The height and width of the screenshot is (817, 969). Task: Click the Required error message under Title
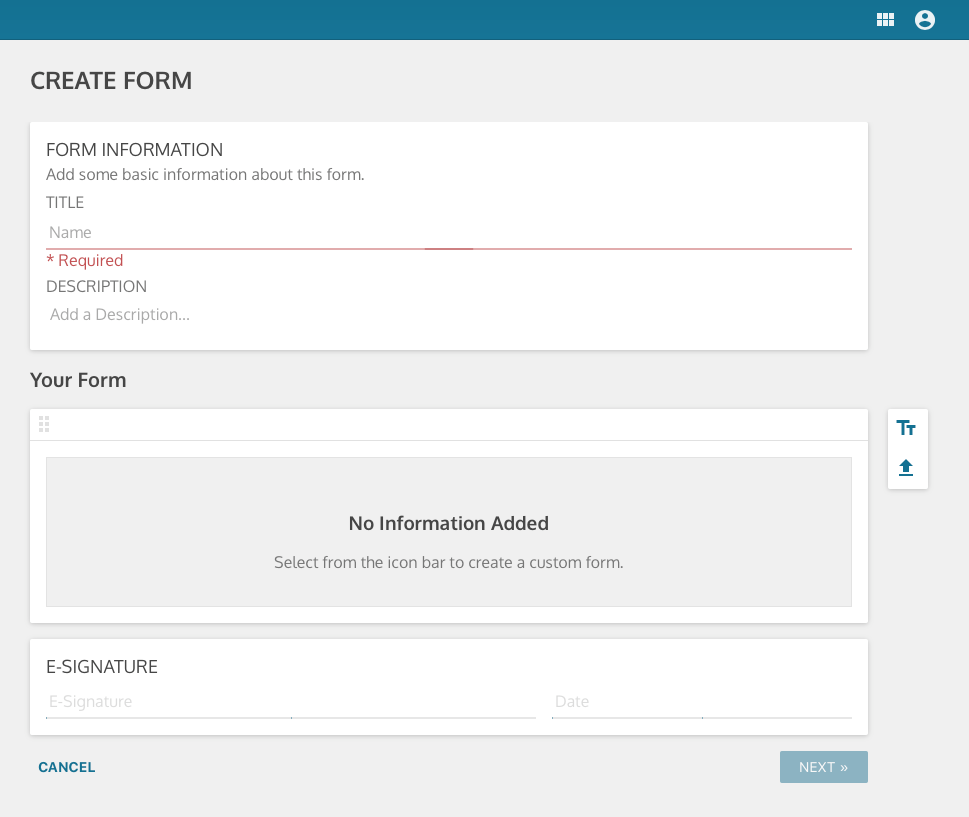[x=85, y=260]
